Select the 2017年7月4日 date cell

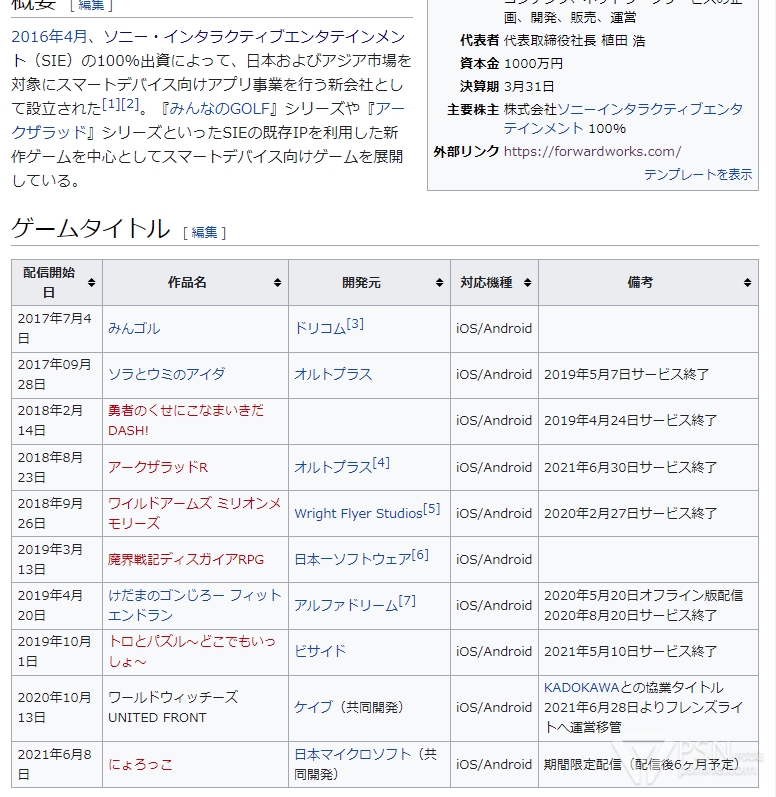57,328
